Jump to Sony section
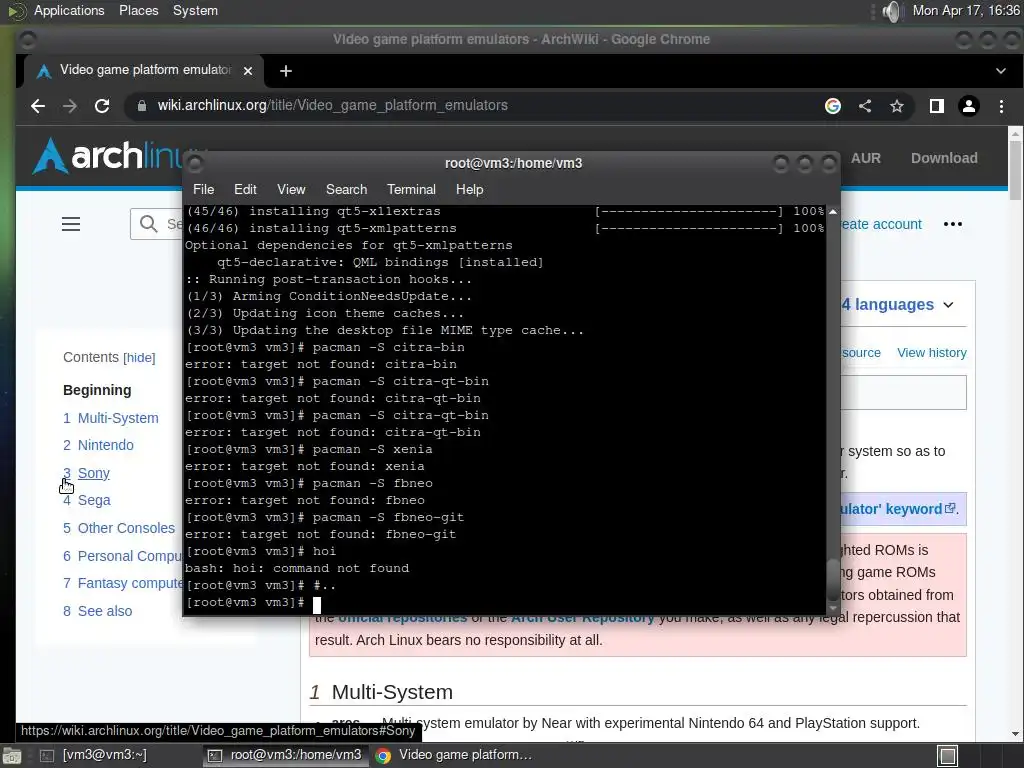 tap(87, 473)
